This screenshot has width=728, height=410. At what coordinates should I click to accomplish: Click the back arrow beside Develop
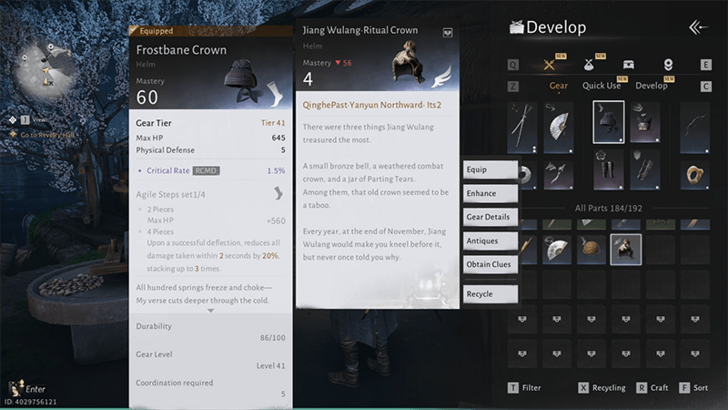pos(700,27)
